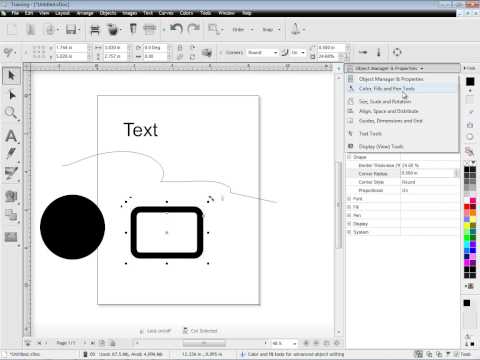This screenshot has height=360, width=480.
Task: Click the paint bucket icon in toolbar
Action: point(113,30)
